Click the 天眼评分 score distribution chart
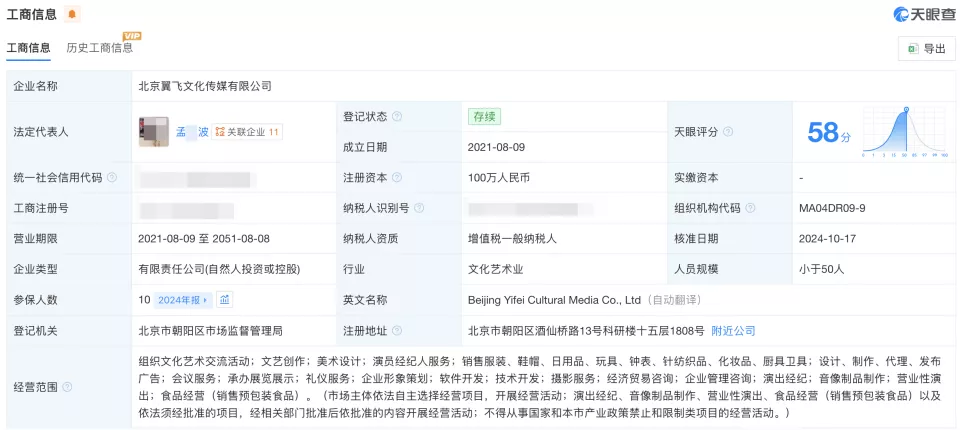Screen dimensions: 960x430 905,132
